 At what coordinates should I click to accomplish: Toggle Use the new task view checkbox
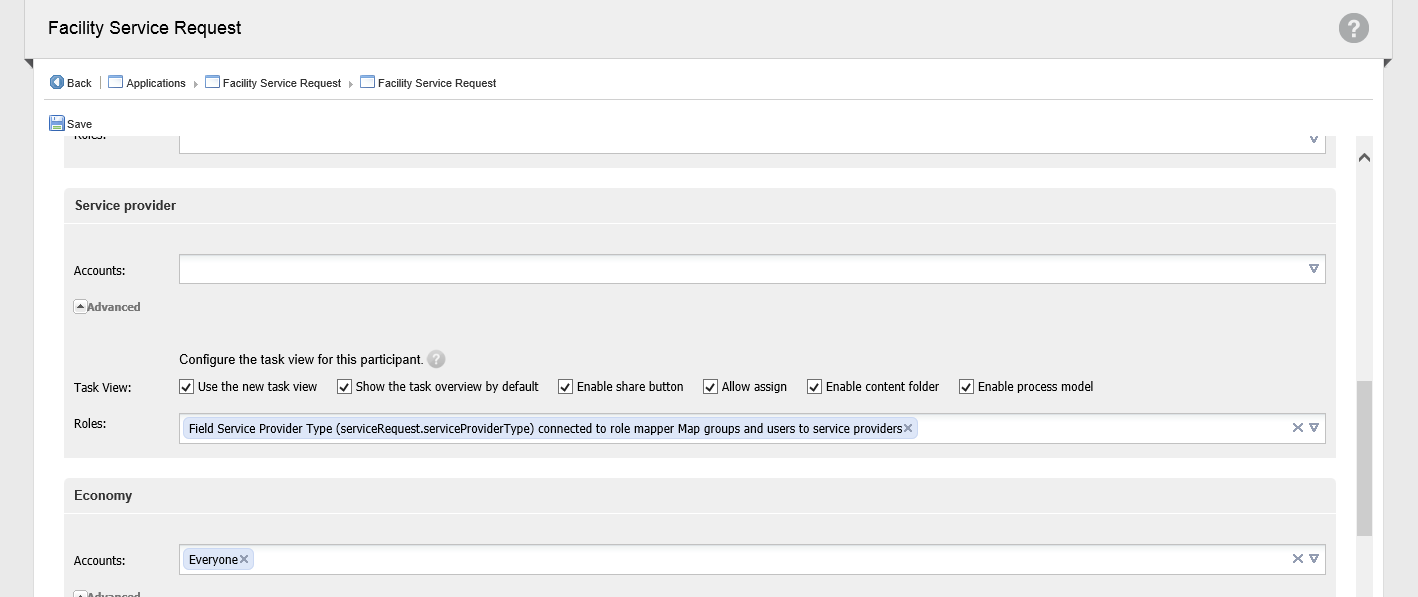click(186, 387)
